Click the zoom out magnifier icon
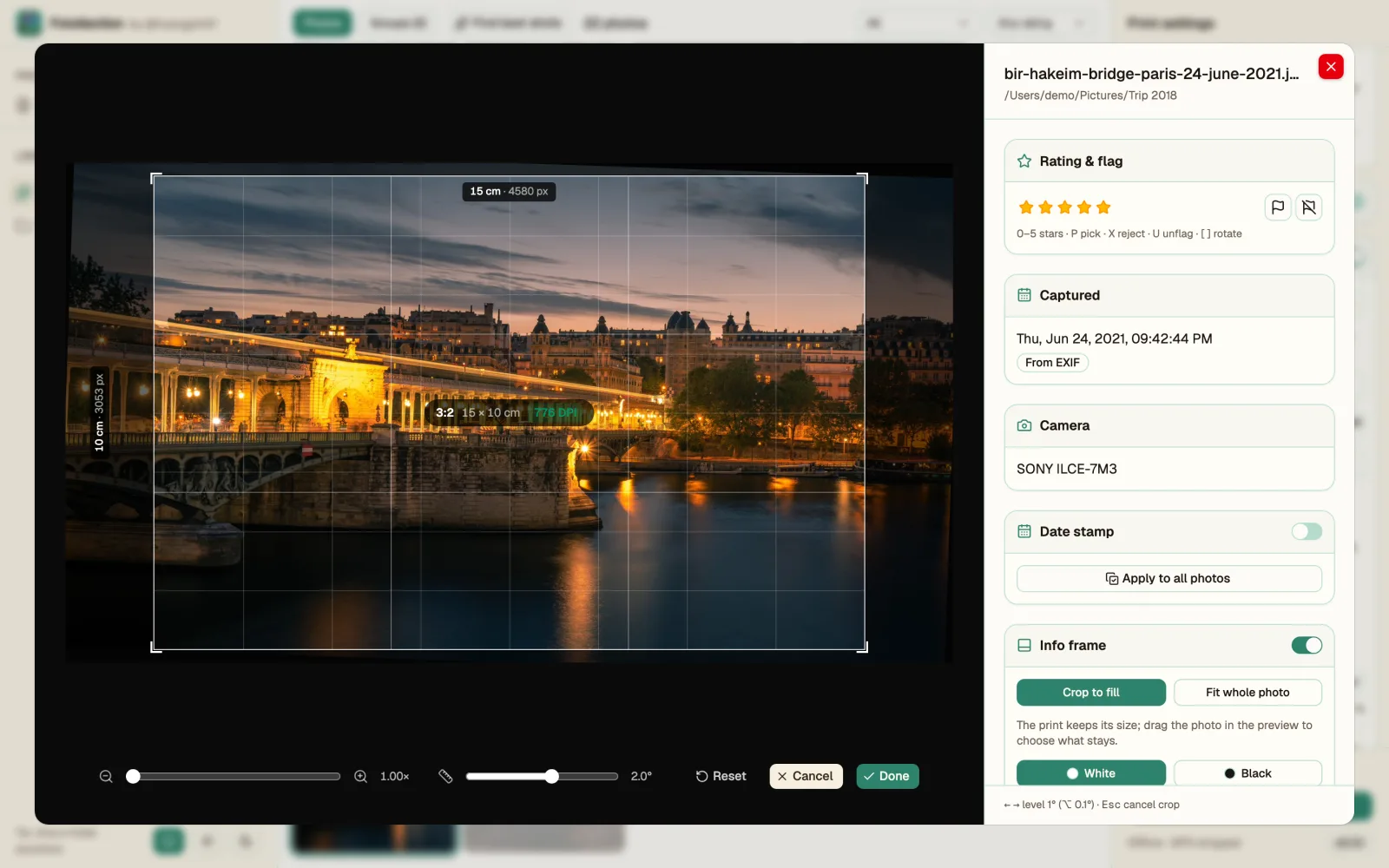The image size is (1389, 868). (x=106, y=776)
